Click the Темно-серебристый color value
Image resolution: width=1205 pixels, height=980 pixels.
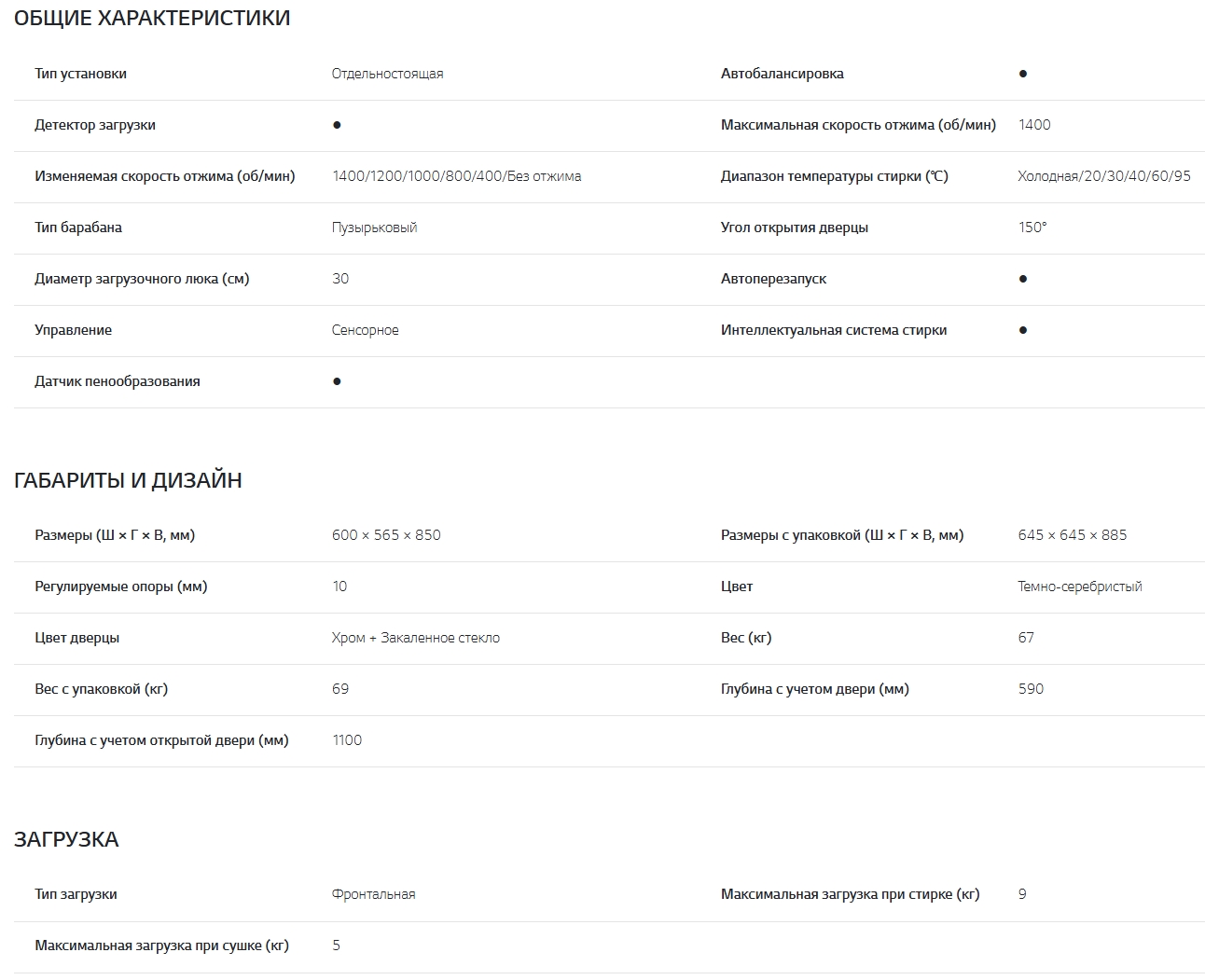1080,587
